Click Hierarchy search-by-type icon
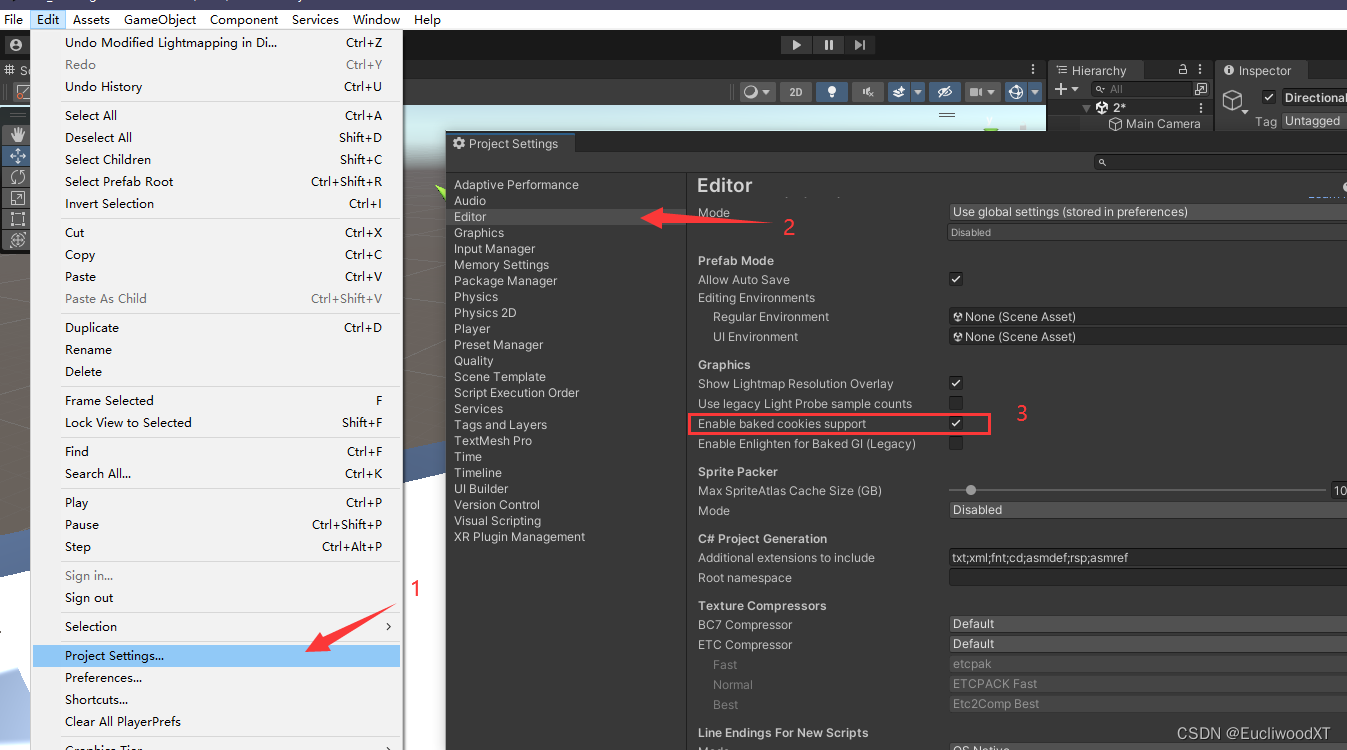 pyautogui.click(x=1201, y=89)
